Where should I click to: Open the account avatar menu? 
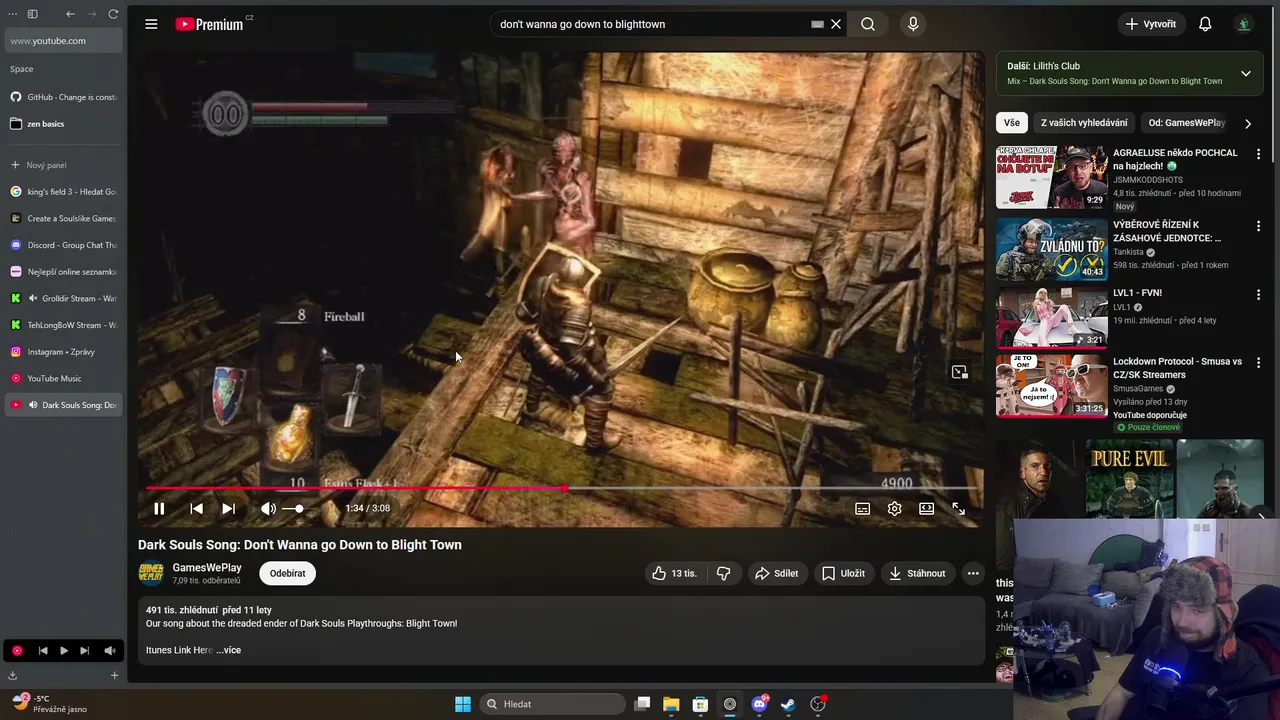(1244, 24)
